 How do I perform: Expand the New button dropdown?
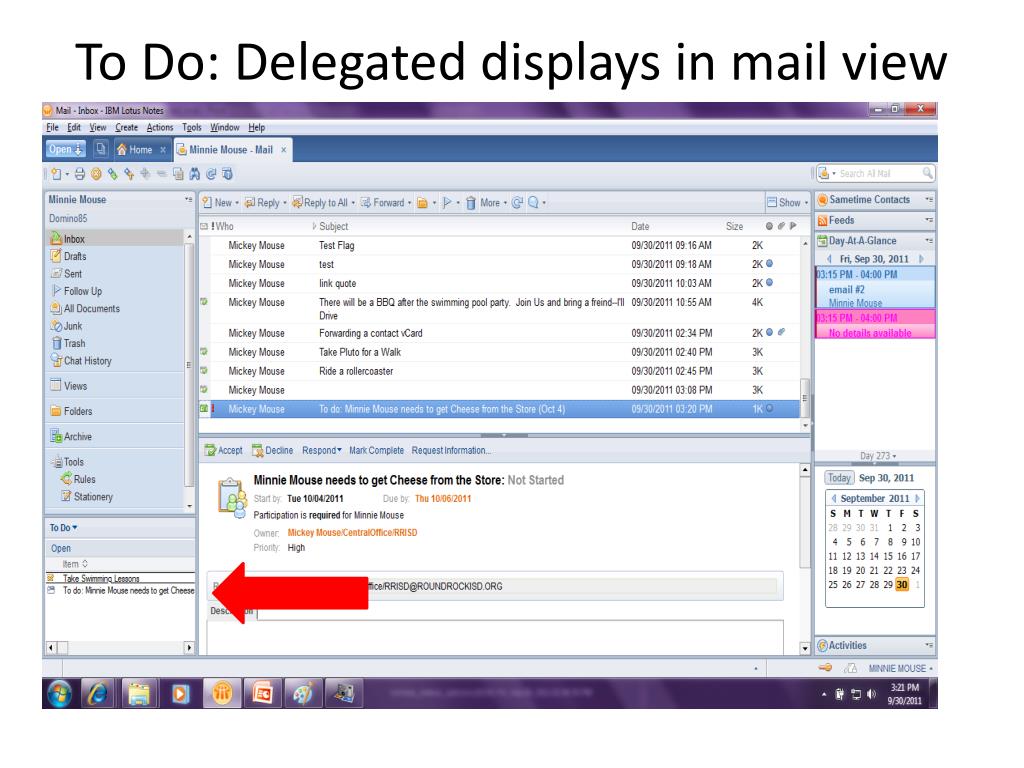click(237, 203)
